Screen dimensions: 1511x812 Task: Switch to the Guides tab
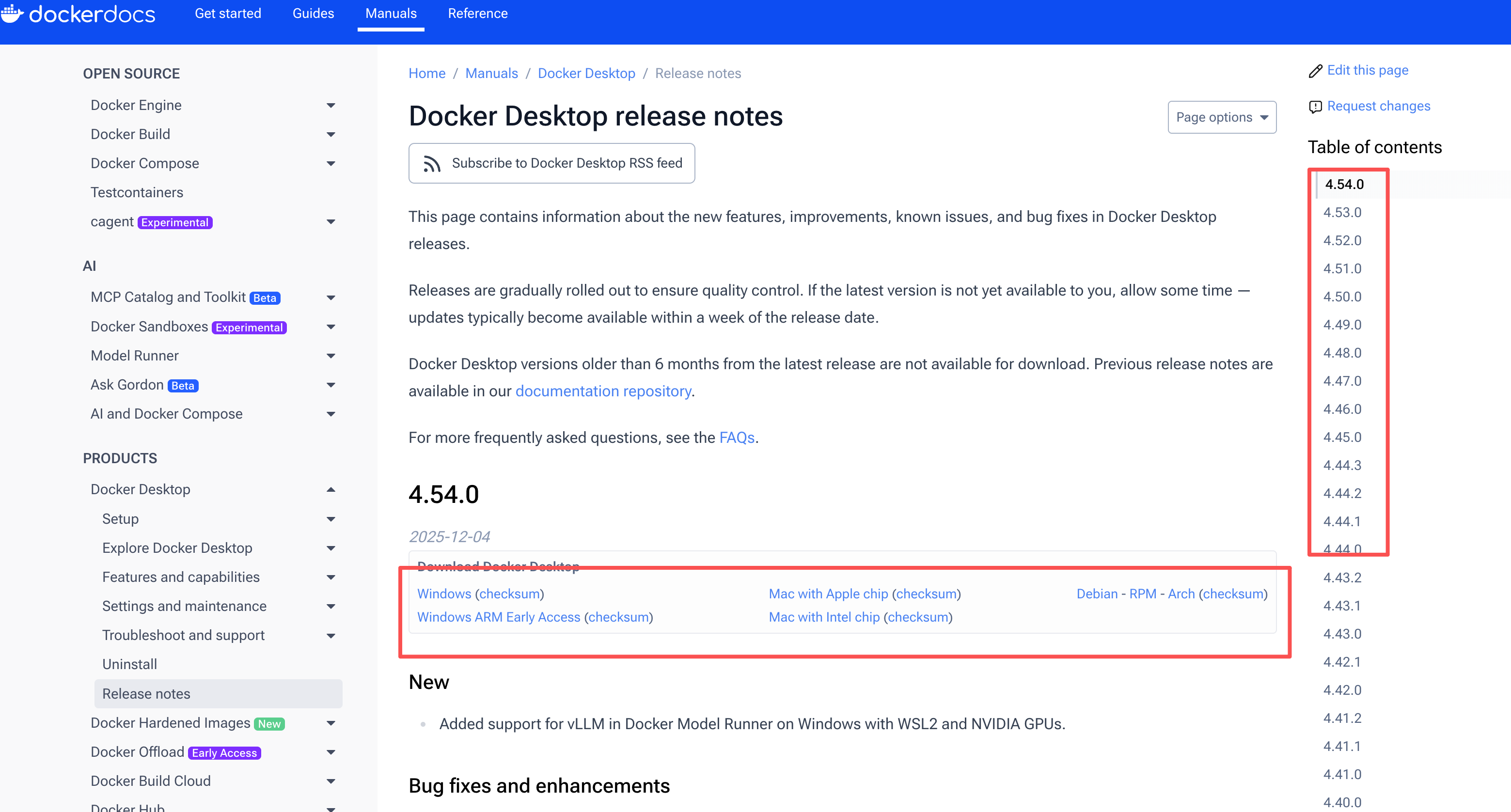[313, 14]
